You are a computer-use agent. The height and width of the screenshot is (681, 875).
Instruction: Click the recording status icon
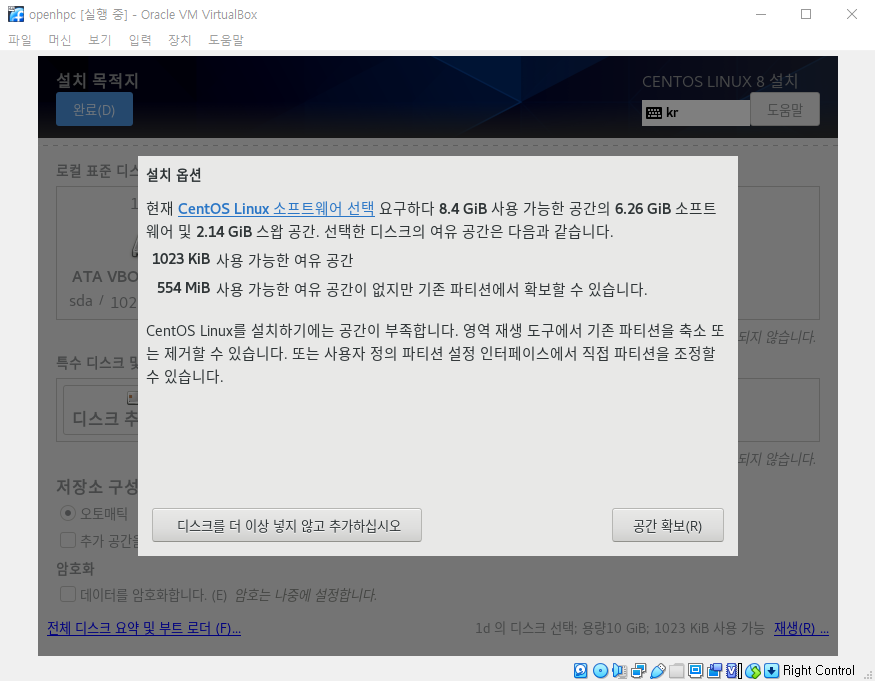click(x=714, y=670)
